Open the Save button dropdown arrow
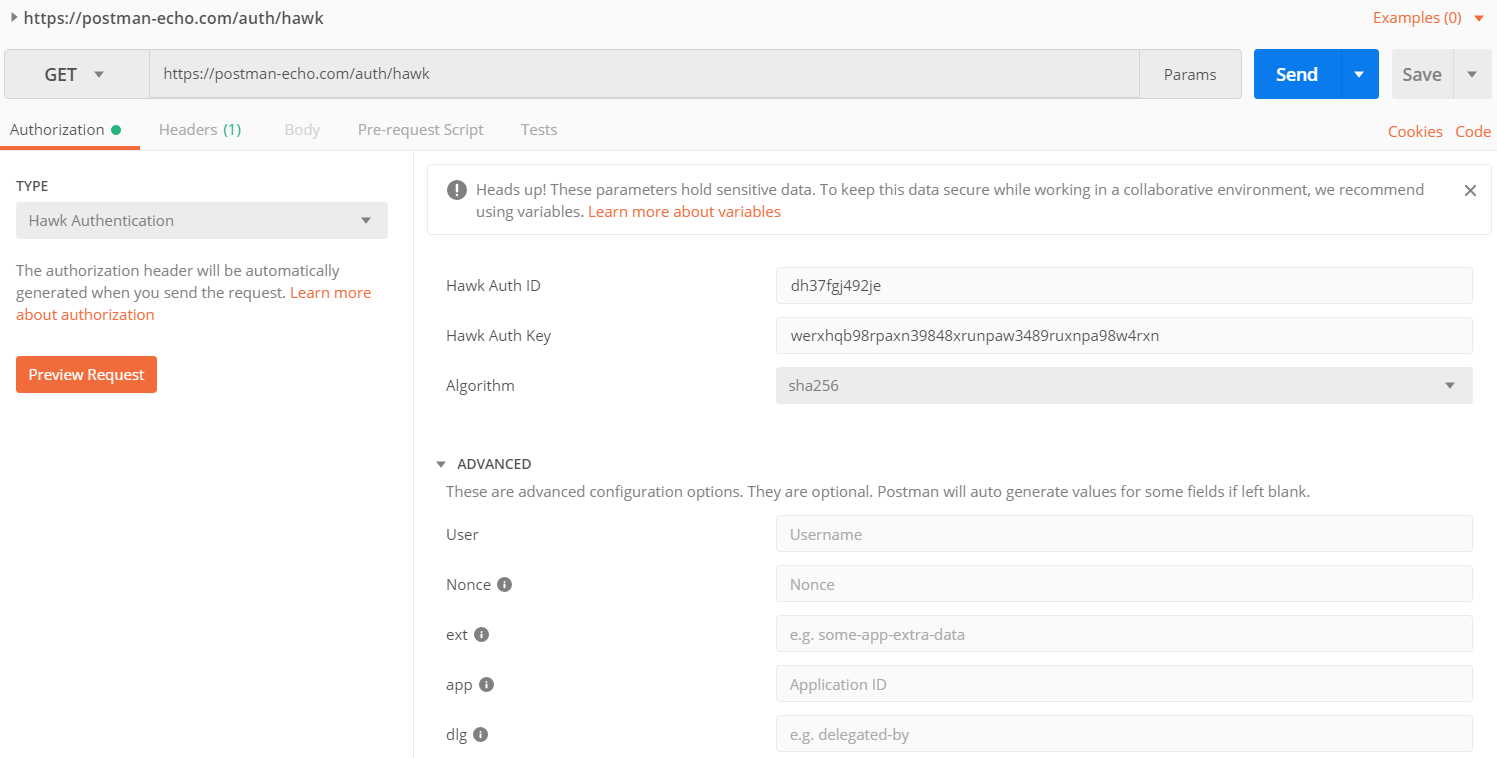 coord(1472,74)
